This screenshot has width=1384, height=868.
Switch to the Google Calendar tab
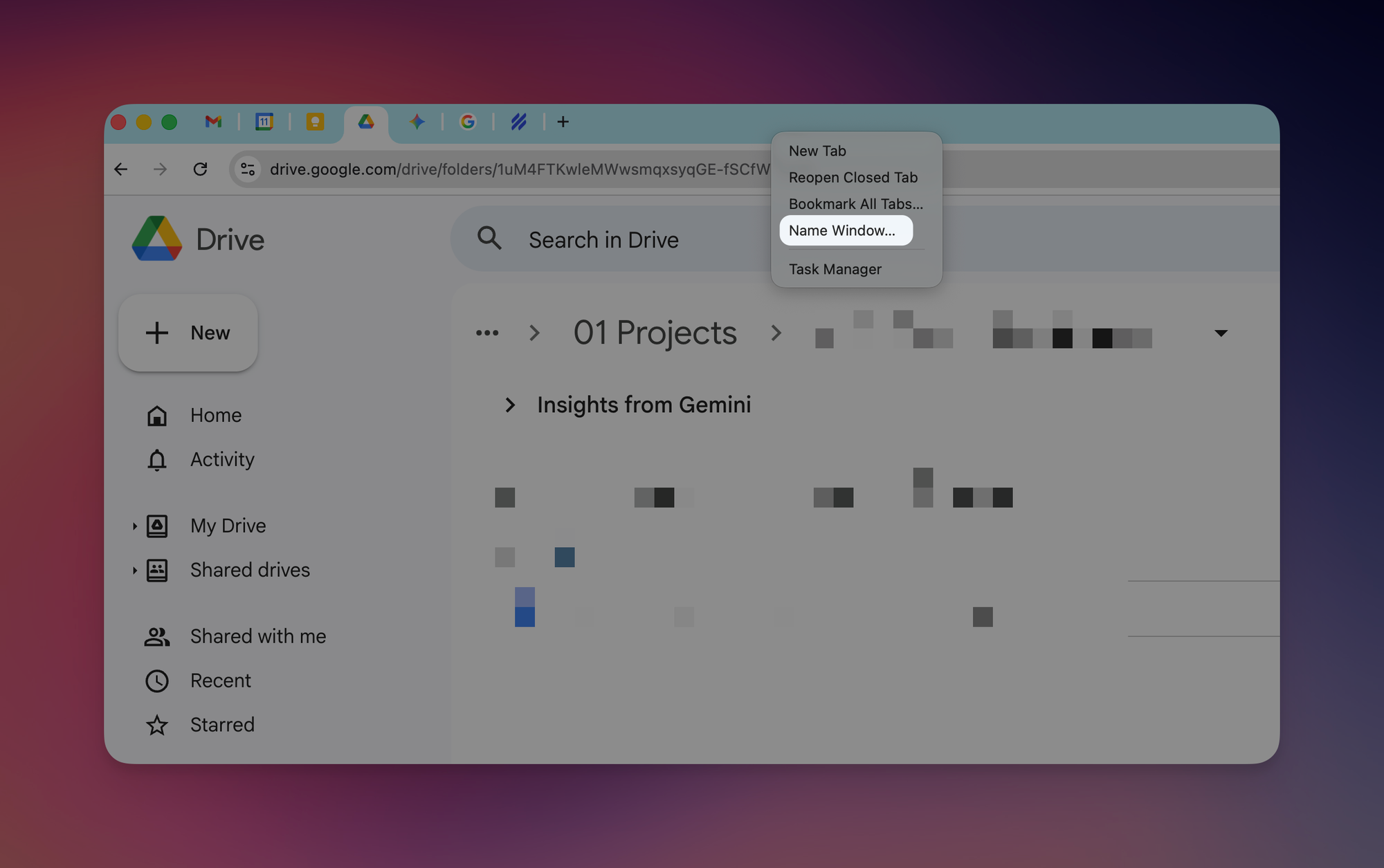pyautogui.click(x=264, y=122)
